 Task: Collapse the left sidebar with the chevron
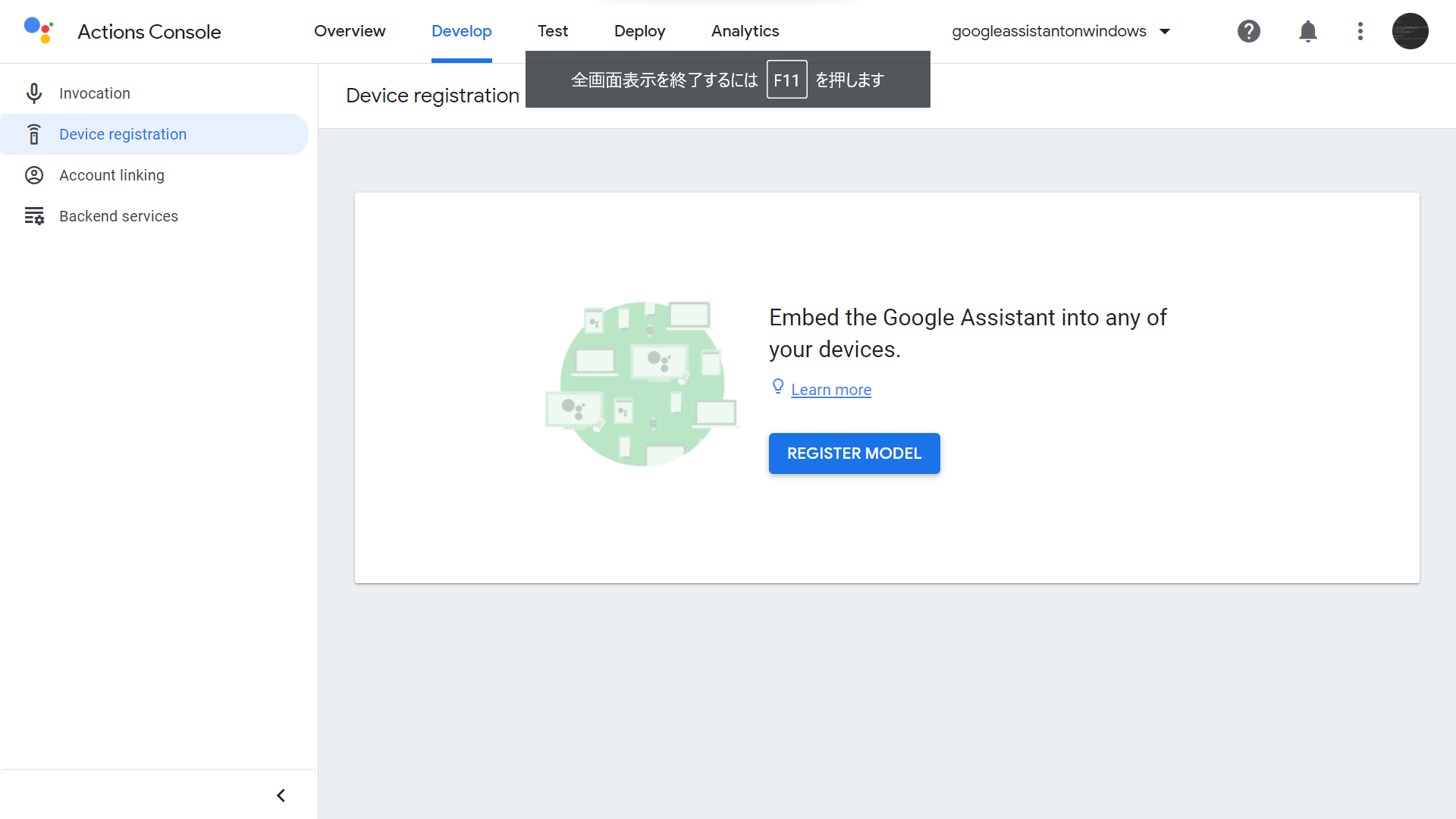point(281,795)
